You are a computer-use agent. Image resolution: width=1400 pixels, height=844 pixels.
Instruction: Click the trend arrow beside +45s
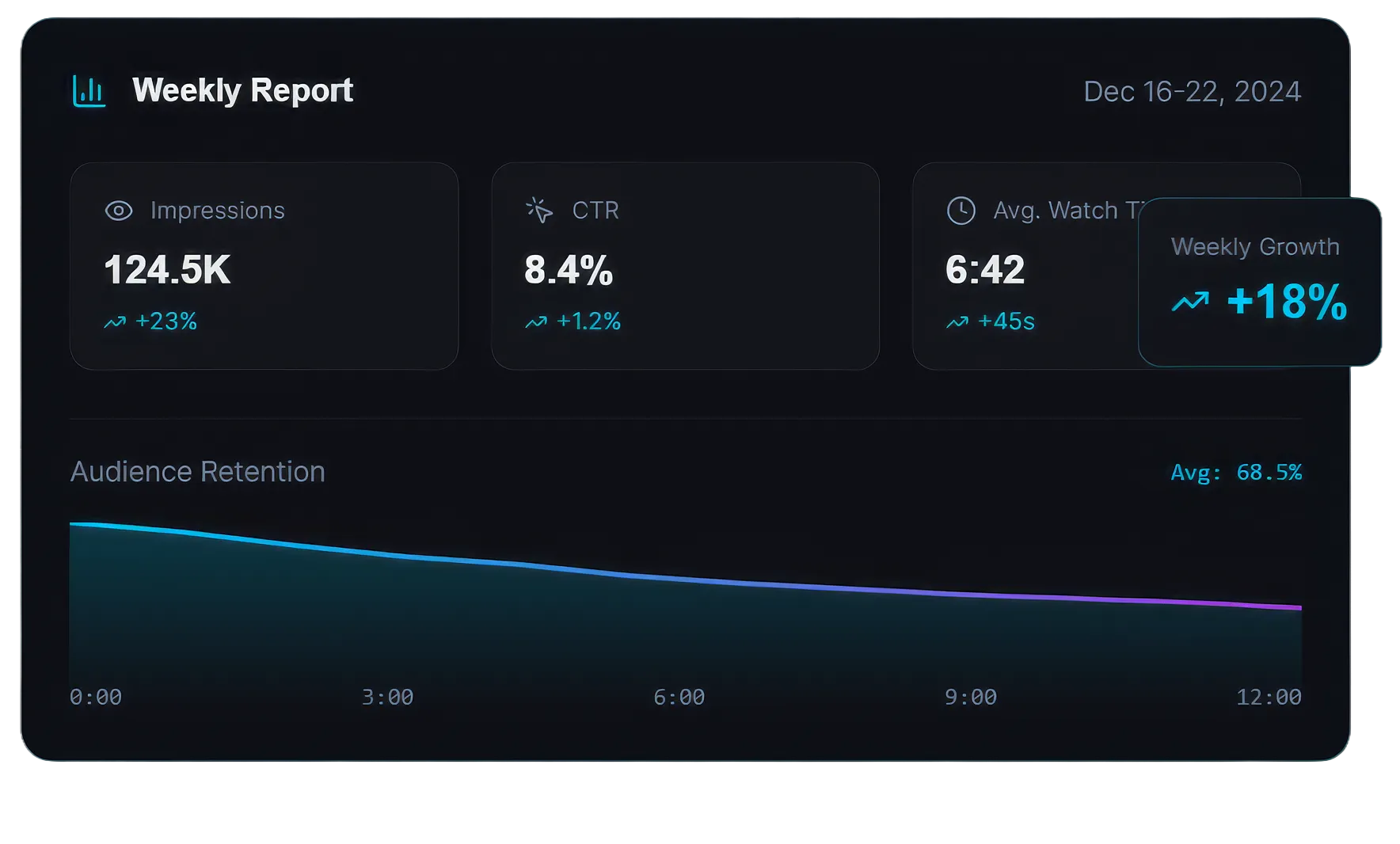[x=957, y=322]
